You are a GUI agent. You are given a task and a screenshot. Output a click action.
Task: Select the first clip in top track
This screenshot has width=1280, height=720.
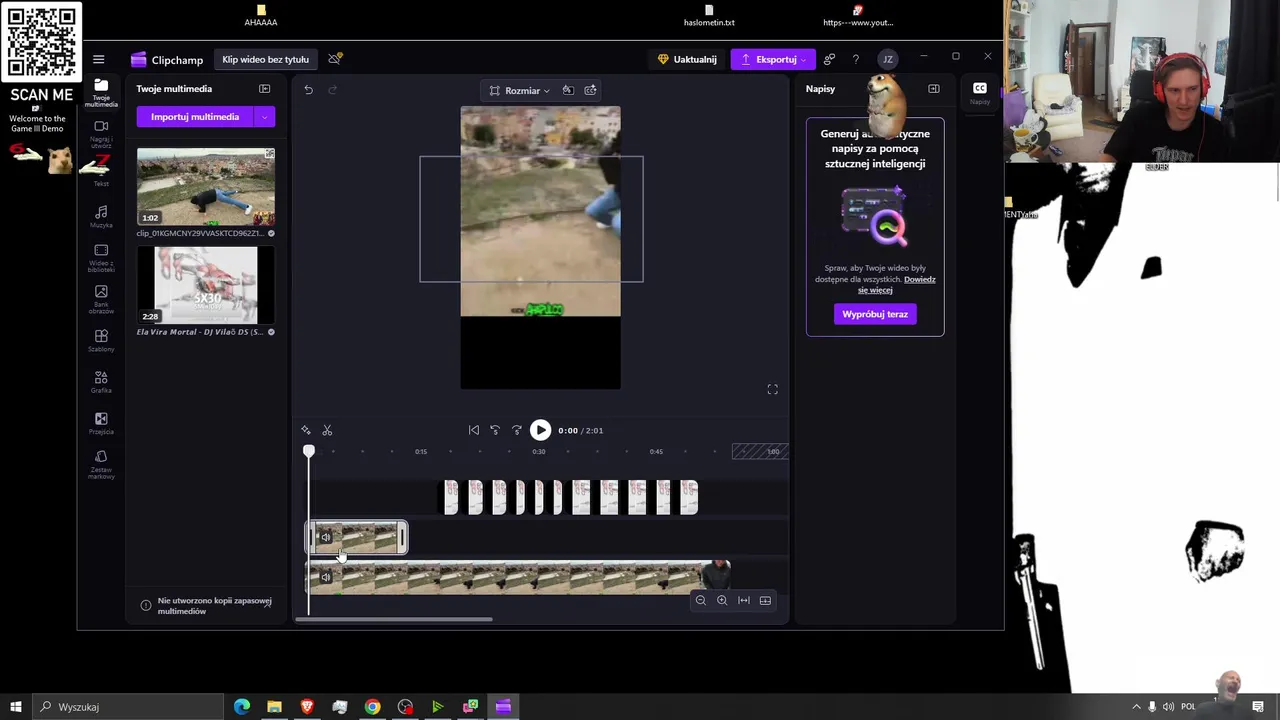click(451, 497)
